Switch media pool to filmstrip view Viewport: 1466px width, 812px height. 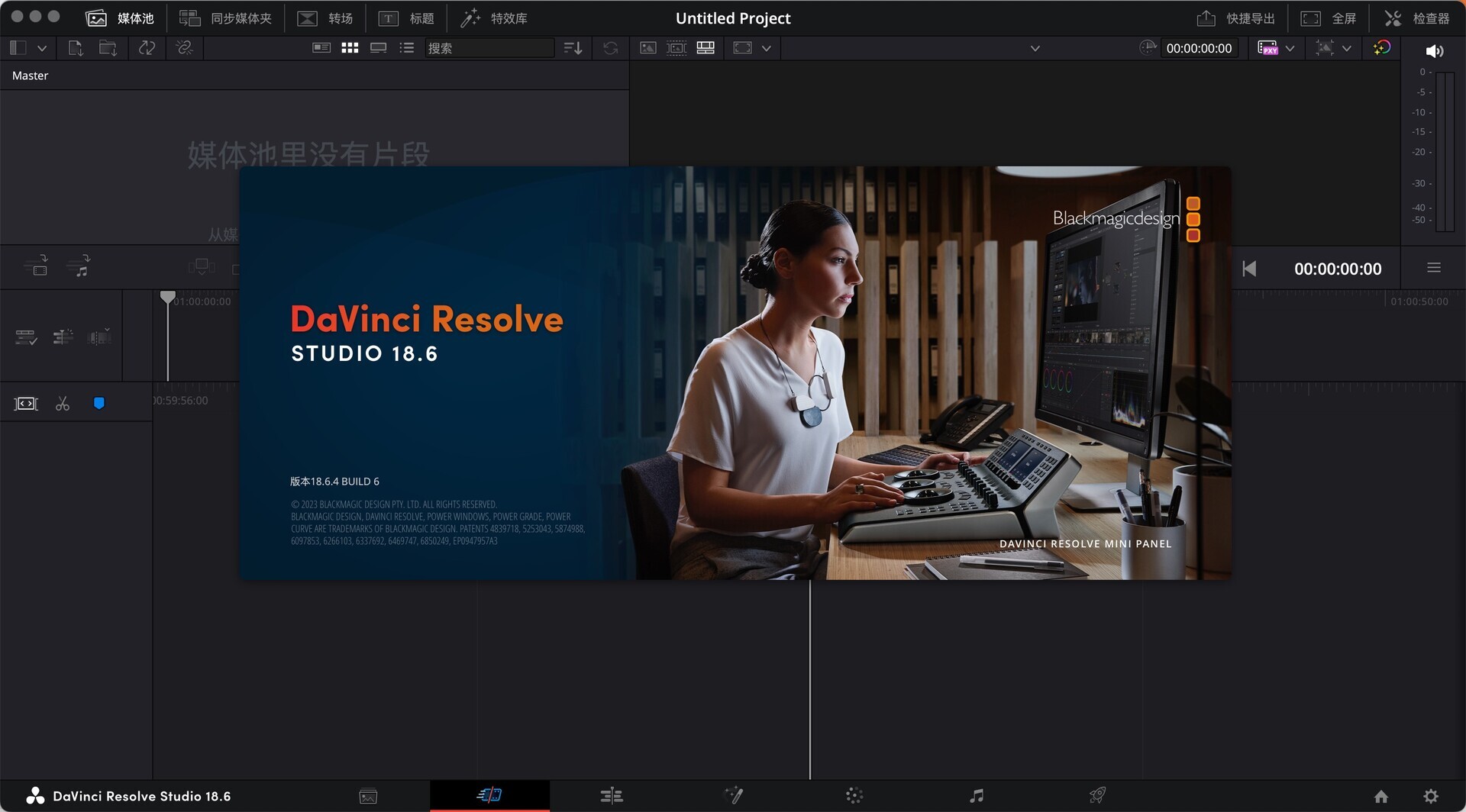tap(378, 47)
